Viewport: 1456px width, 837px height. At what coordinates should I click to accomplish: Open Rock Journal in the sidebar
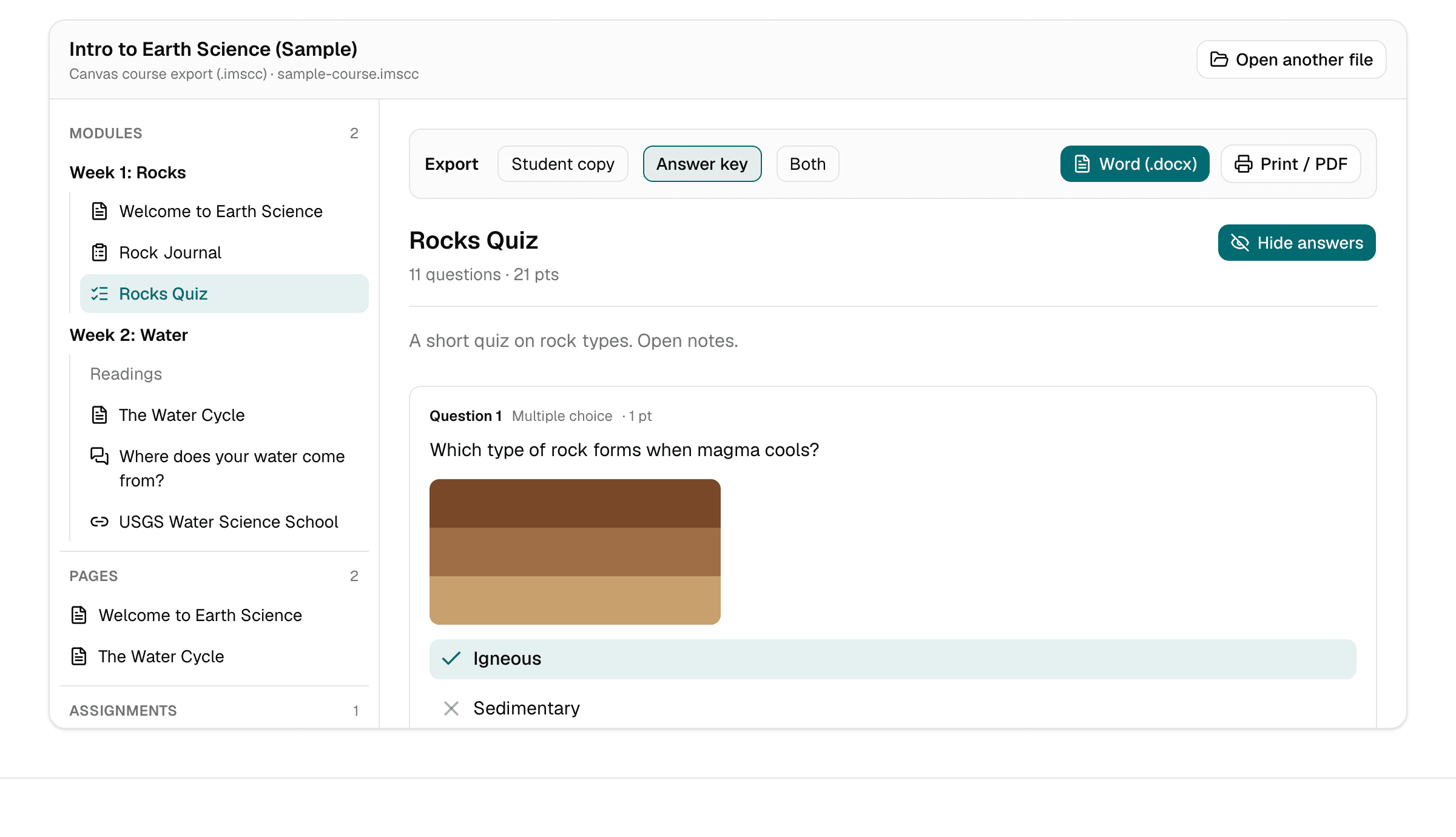click(224, 252)
